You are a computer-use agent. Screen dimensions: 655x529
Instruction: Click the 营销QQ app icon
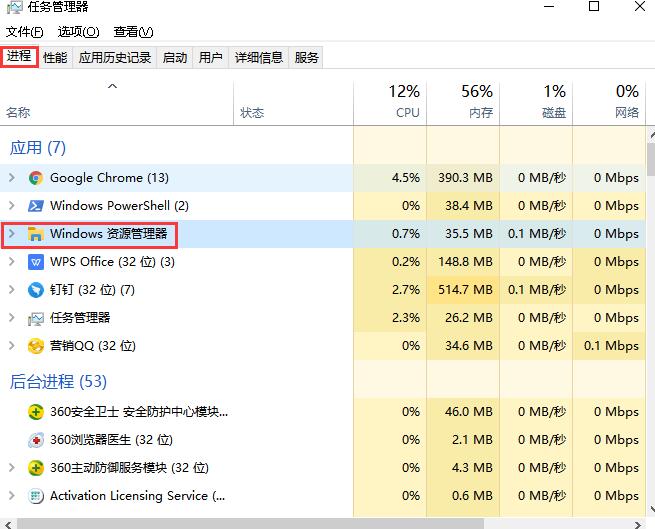pos(36,346)
